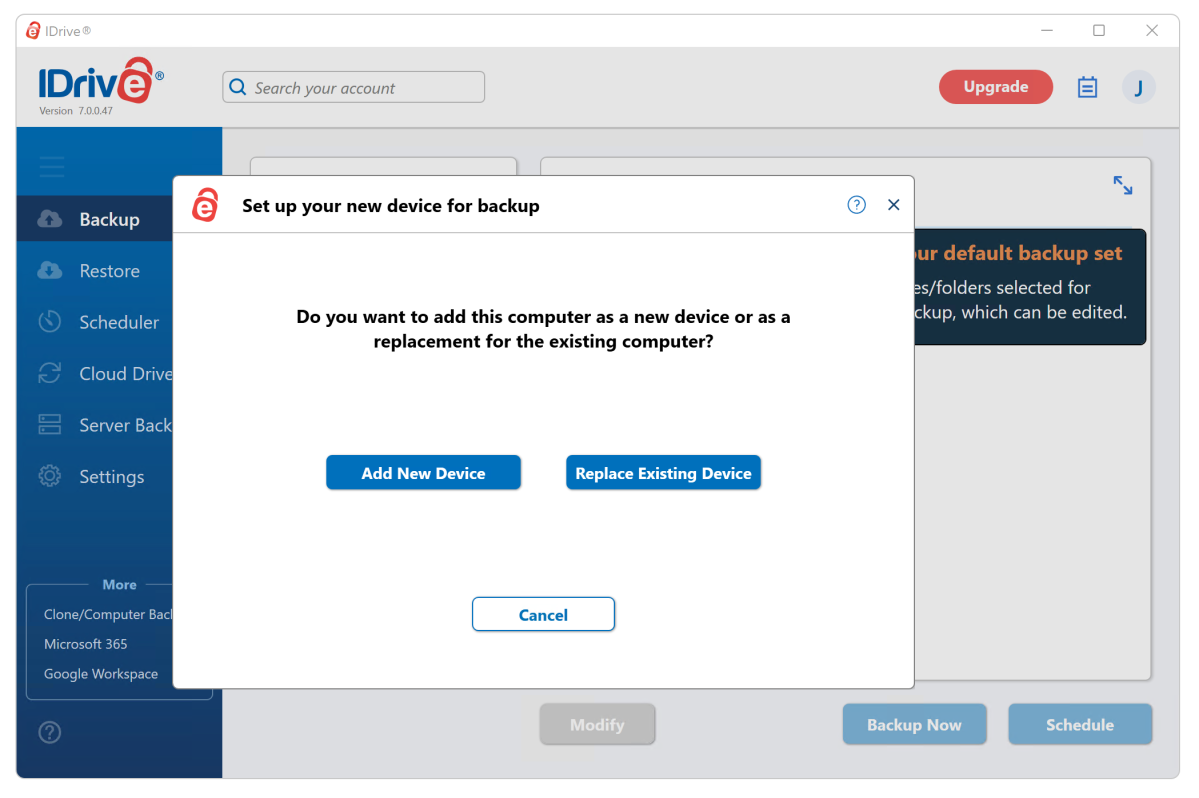The image size is (1199, 798).
Task: Minimize the IDrive window
Action: pyautogui.click(x=1047, y=31)
